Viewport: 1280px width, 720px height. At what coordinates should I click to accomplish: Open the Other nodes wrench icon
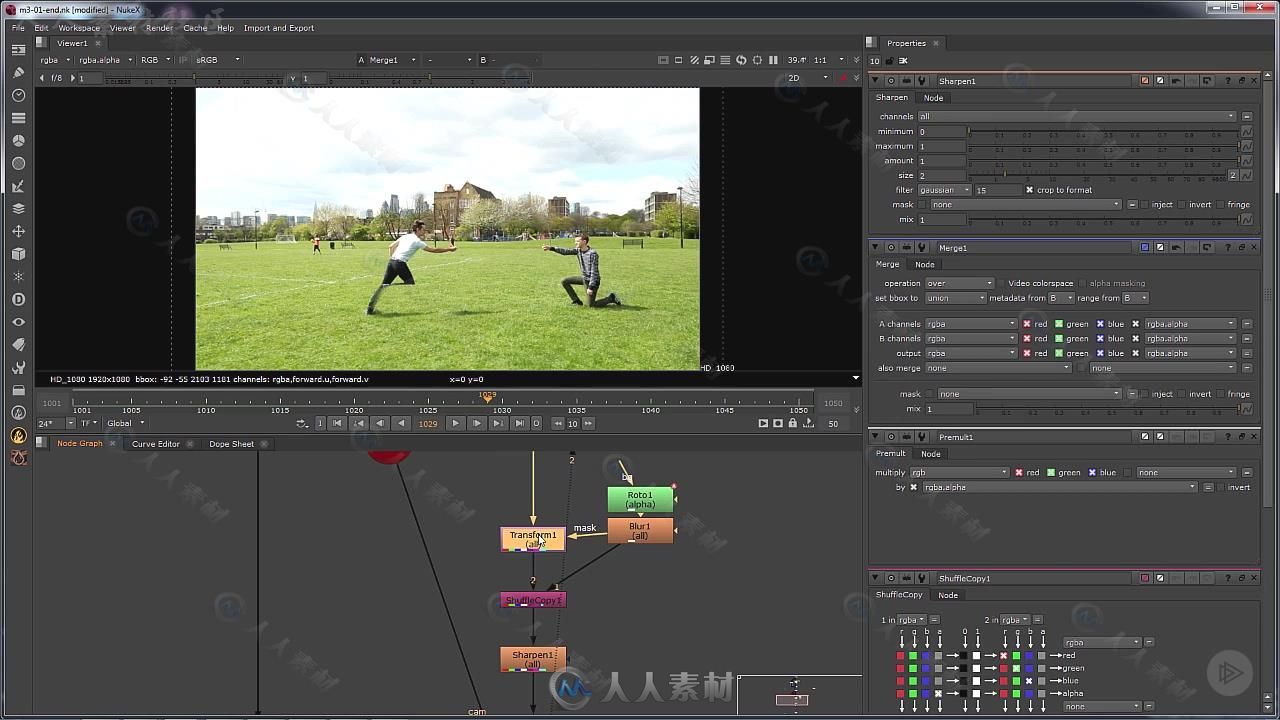(18, 367)
